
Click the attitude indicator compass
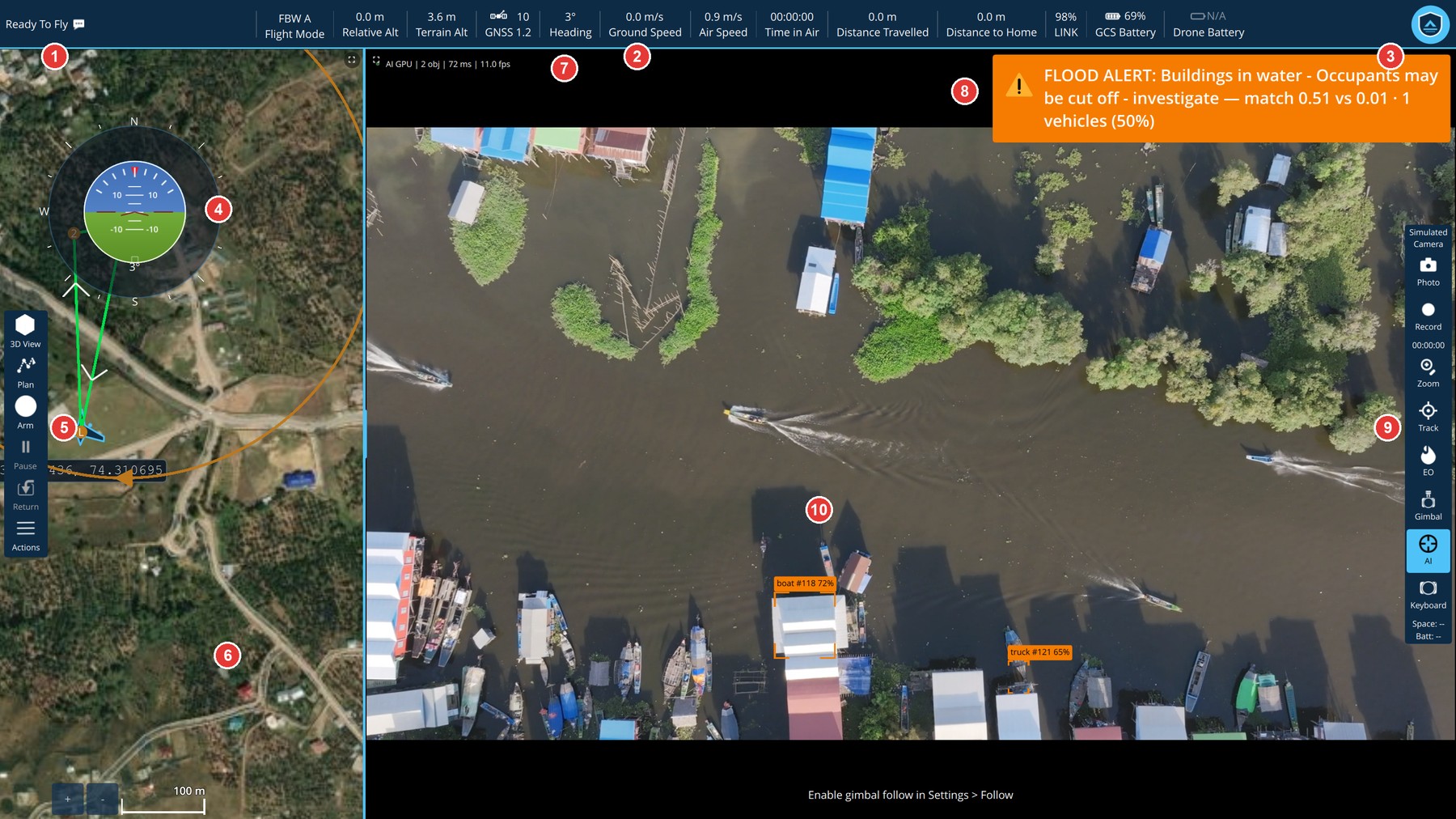pos(134,212)
